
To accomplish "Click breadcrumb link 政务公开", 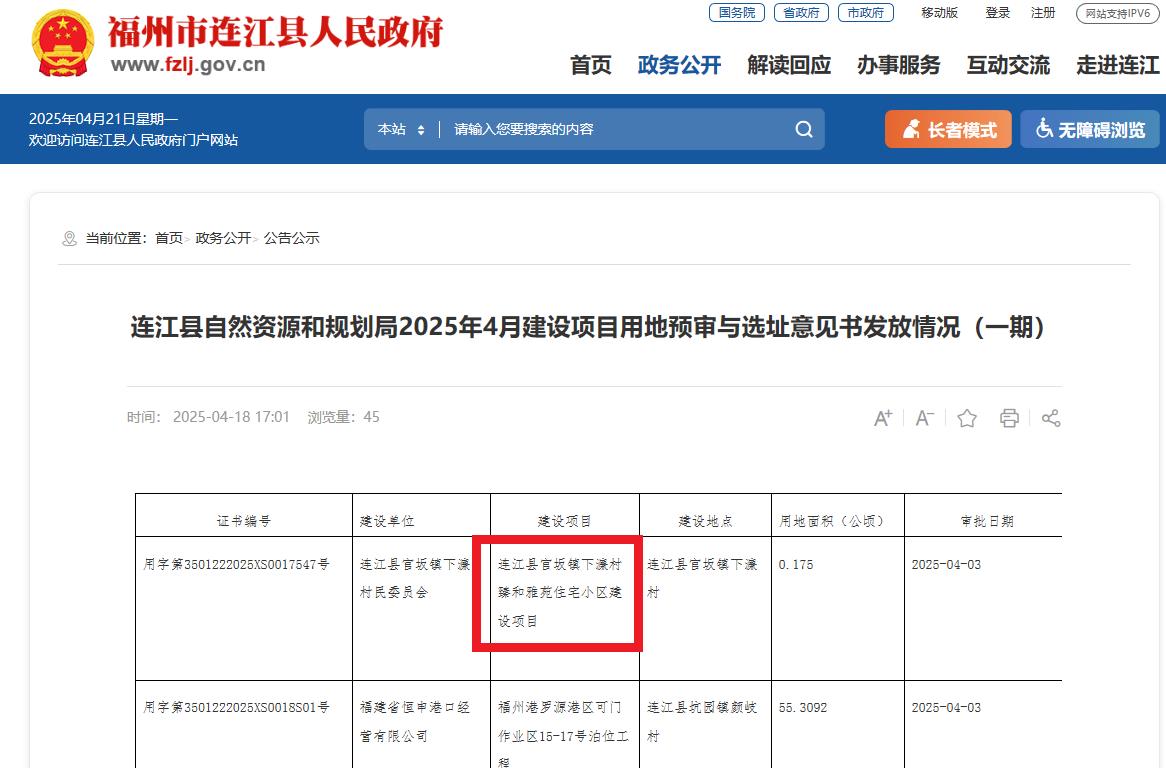I will pyautogui.click(x=223, y=238).
